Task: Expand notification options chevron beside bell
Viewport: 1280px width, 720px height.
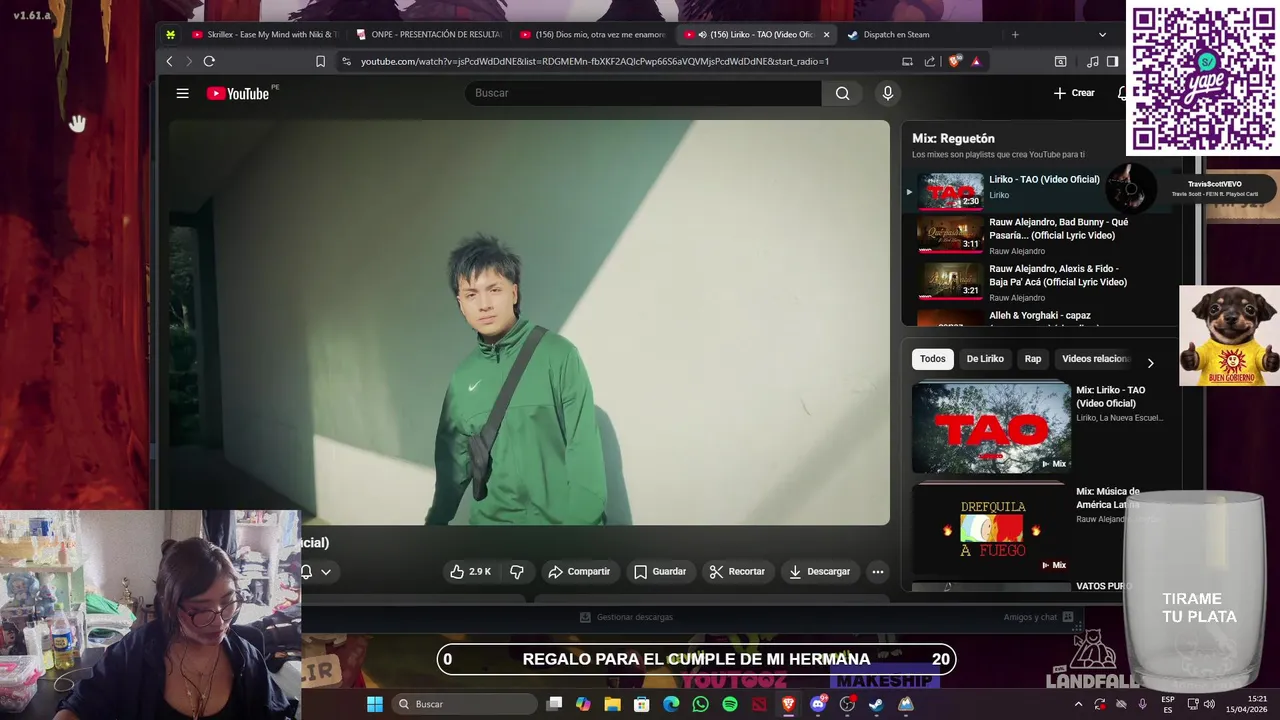Action: (326, 572)
